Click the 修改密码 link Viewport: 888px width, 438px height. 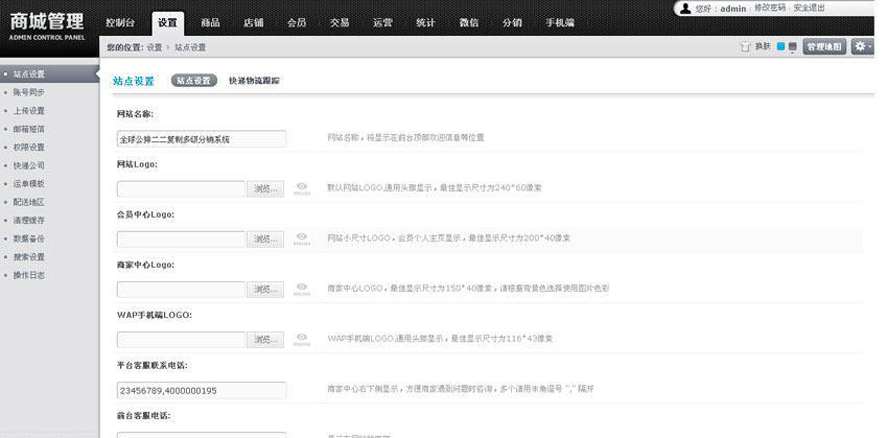(x=770, y=8)
